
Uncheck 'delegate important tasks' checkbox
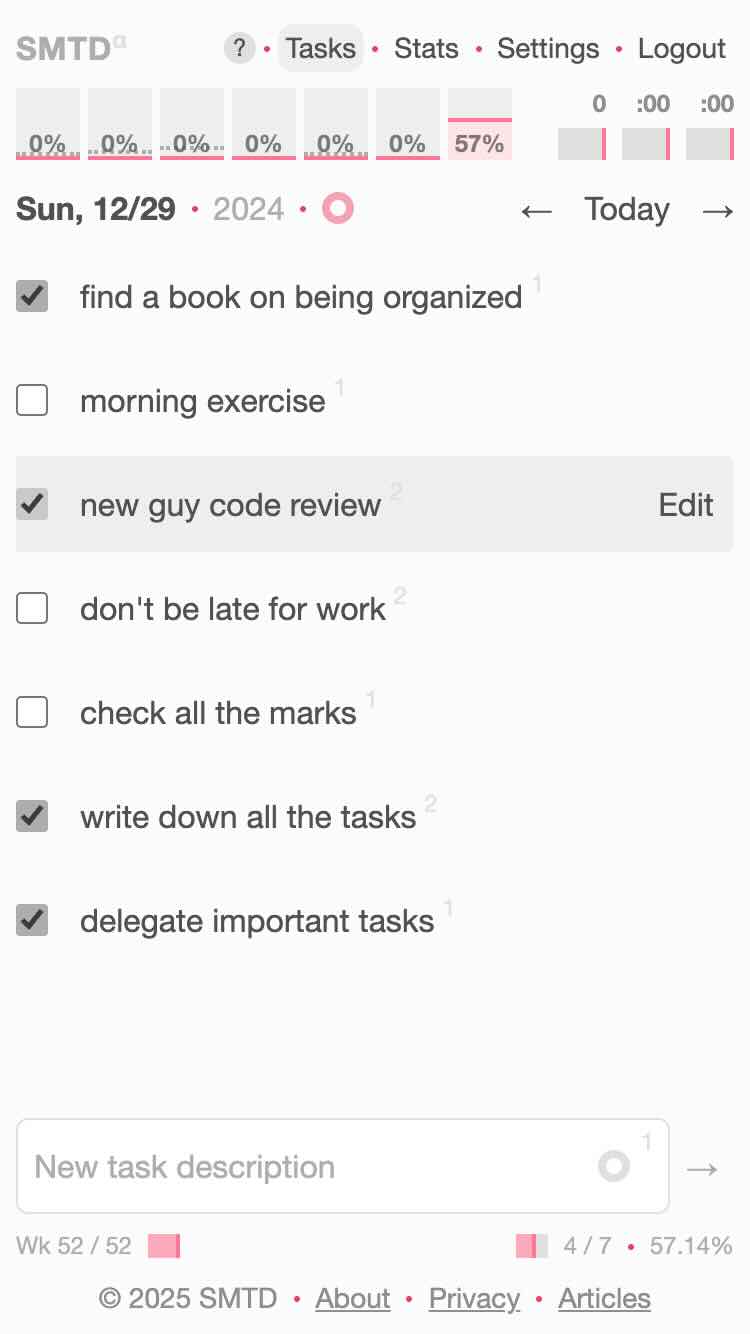(x=32, y=921)
